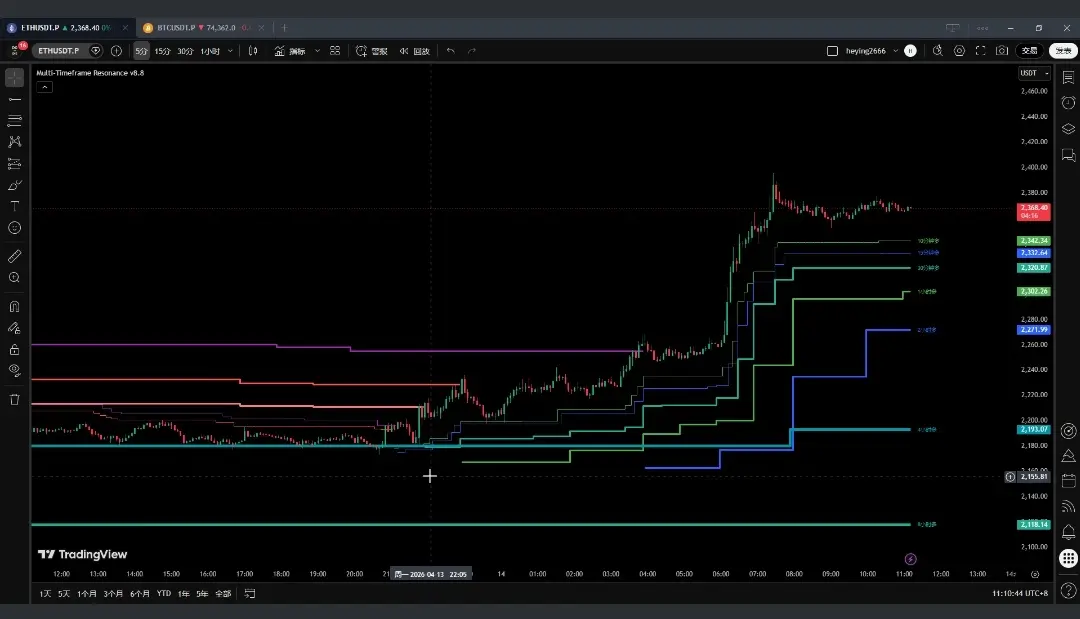
Task: Open chart settings hexagon icon
Action: point(959,51)
